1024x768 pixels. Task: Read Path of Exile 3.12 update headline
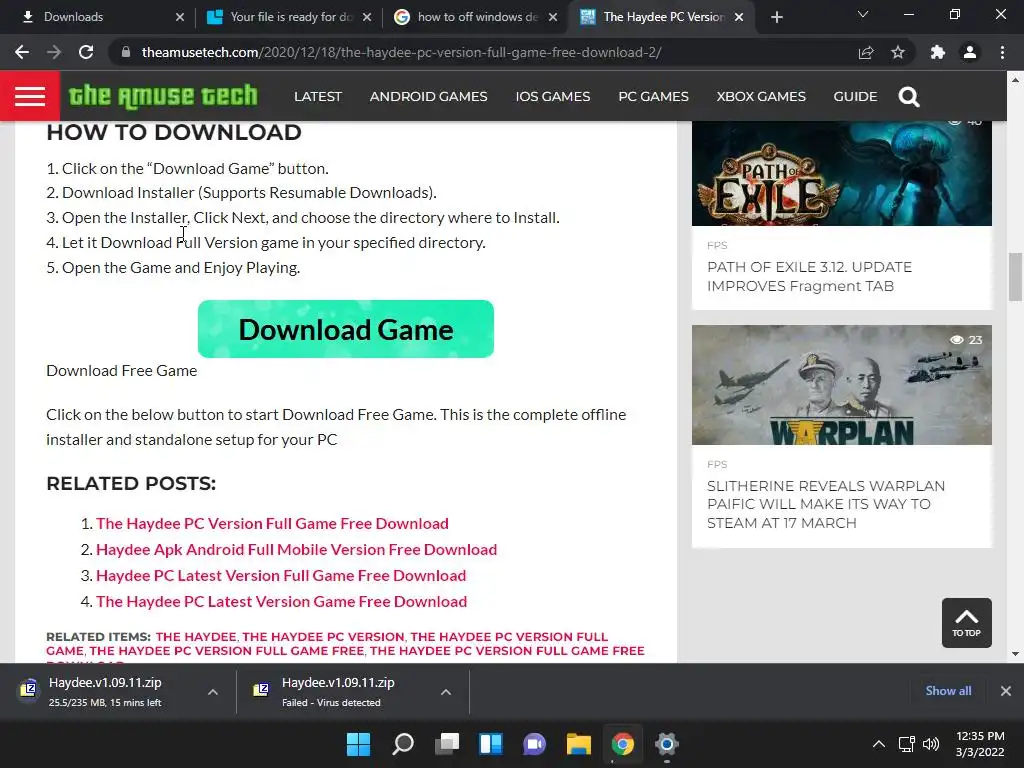pos(810,276)
